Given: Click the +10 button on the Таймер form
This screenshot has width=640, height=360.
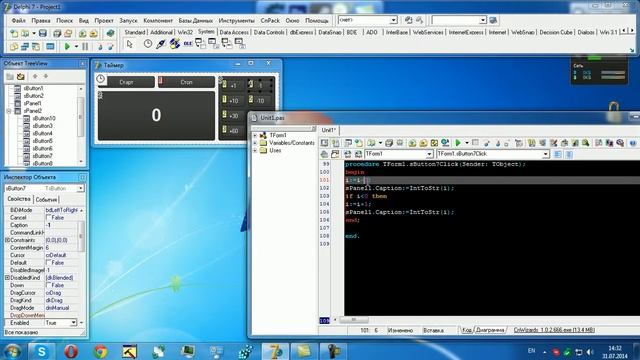Looking at the screenshot, I should pyautogui.click(x=234, y=100).
